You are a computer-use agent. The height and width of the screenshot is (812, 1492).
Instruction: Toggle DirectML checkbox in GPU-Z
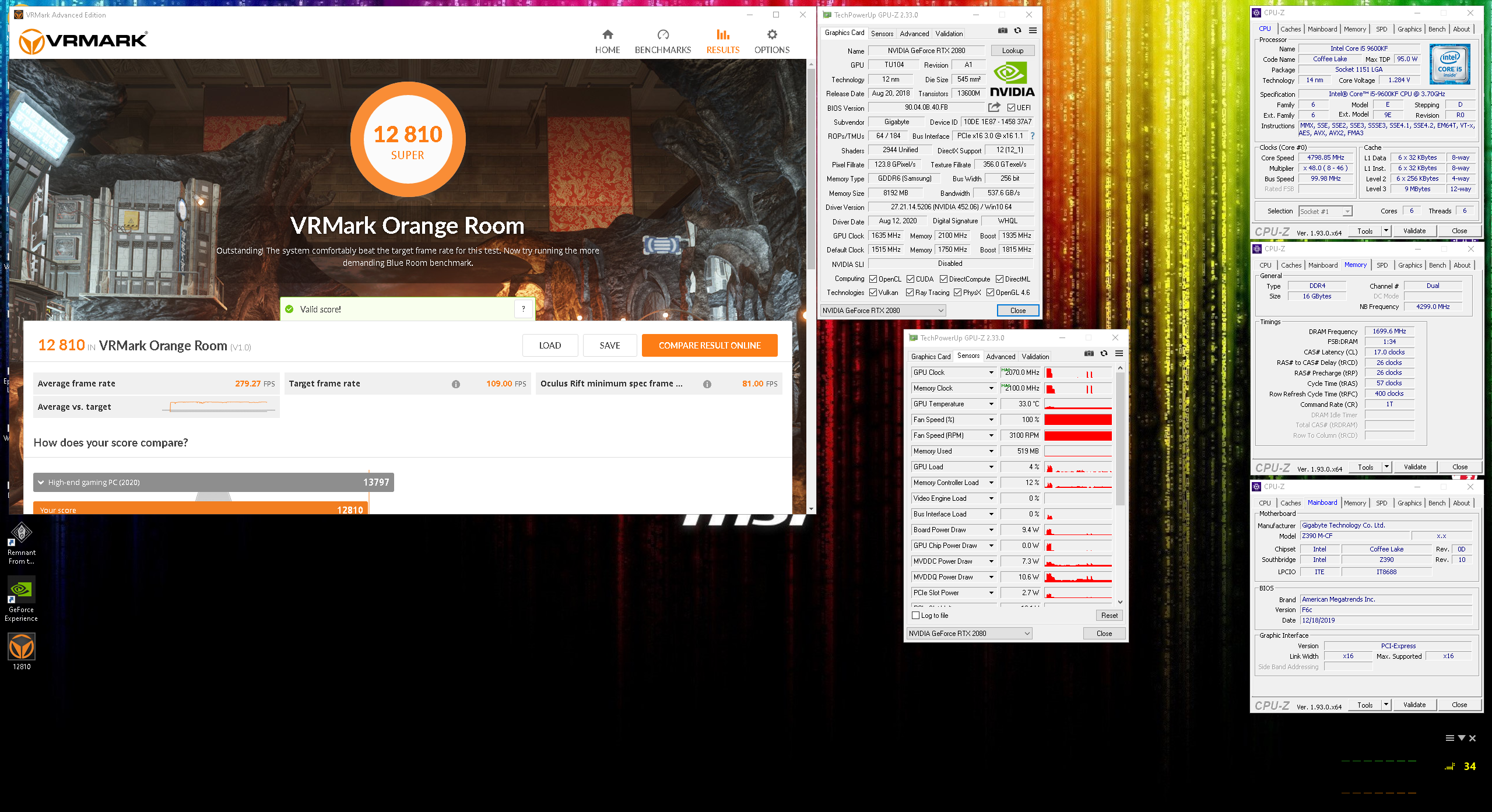pos(999,279)
